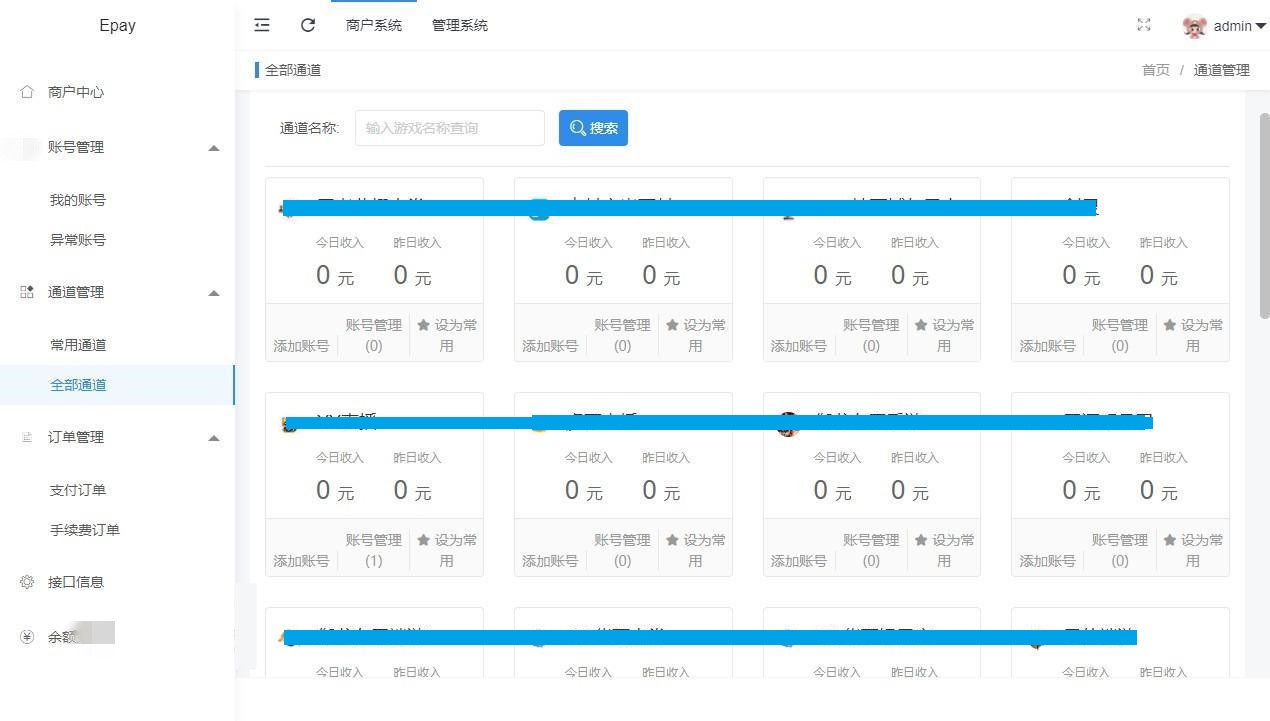Collapse the 订单管理 sidebar section arrow
The image size is (1270, 721).
[213, 438]
